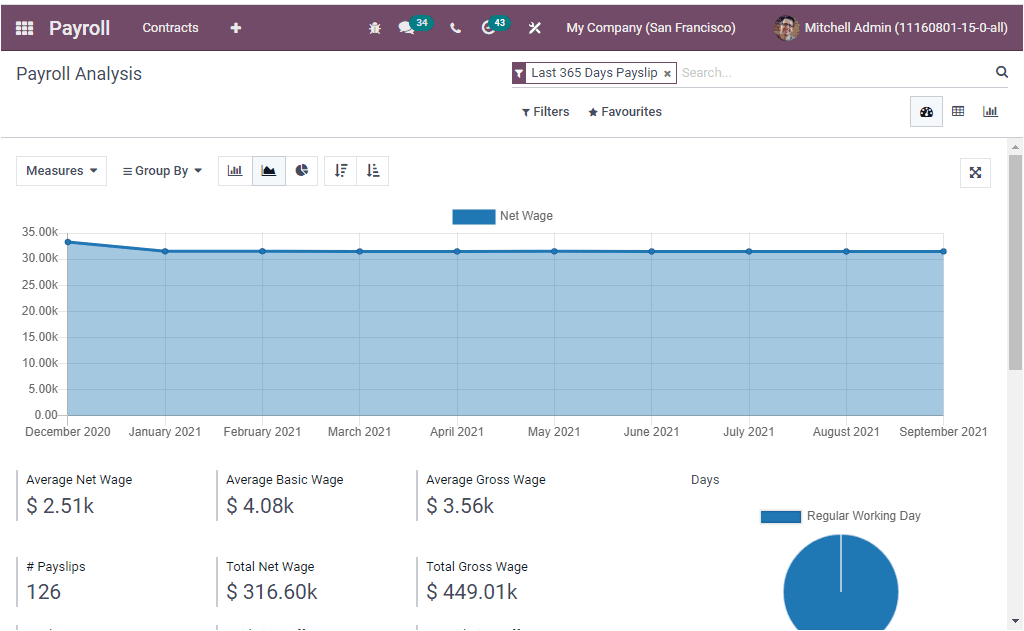1024x631 pixels.
Task: Select the pie chart type
Action: click(x=301, y=171)
